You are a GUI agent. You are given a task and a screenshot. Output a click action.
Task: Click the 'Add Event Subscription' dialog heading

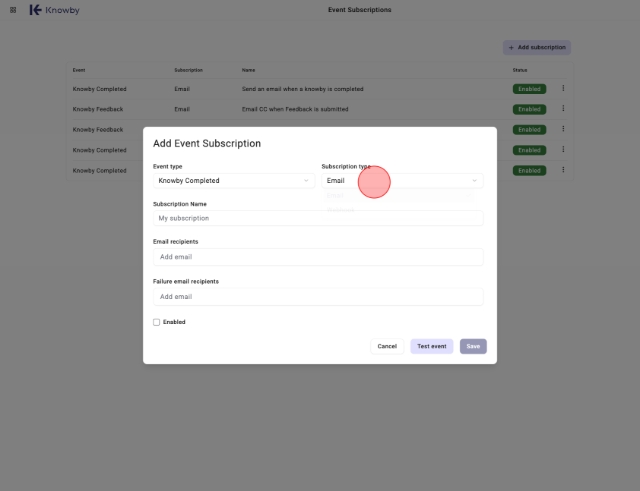[x=207, y=144]
